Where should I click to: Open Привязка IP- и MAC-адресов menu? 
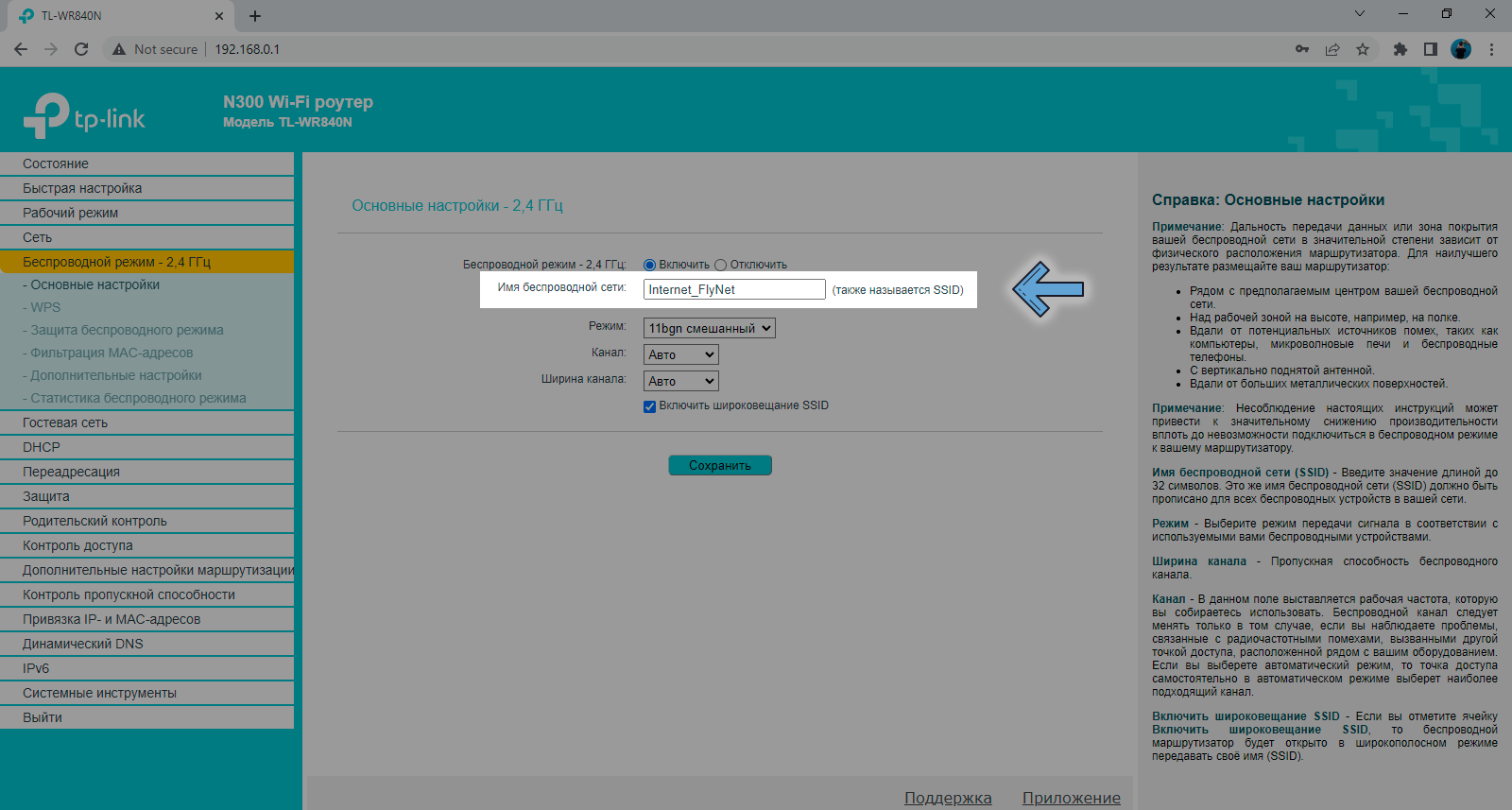tap(146, 619)
